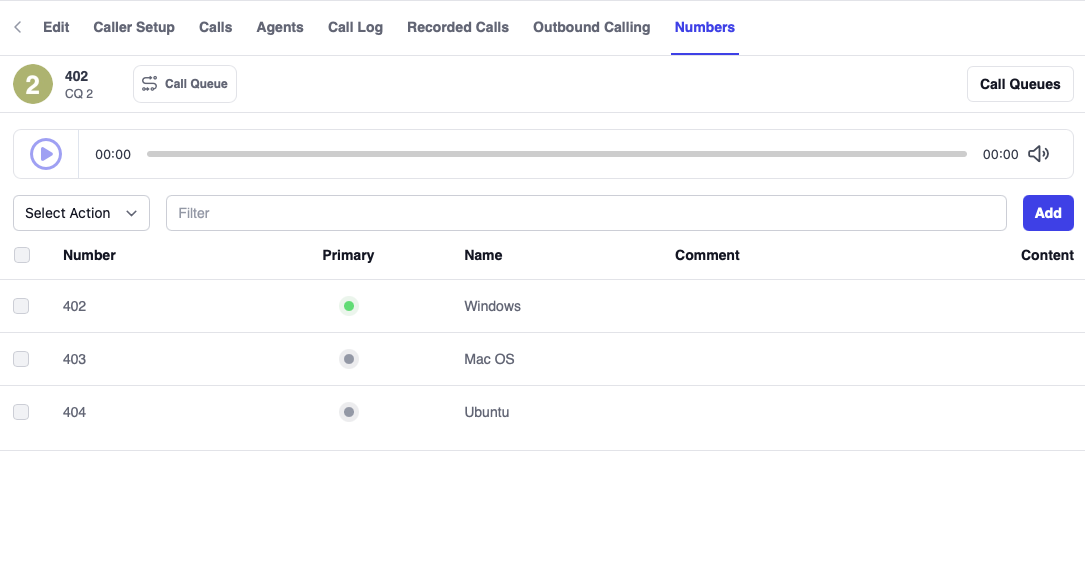Tick the checkbox for number 404
The image size is (1085, 576).
tap(21, 412)
